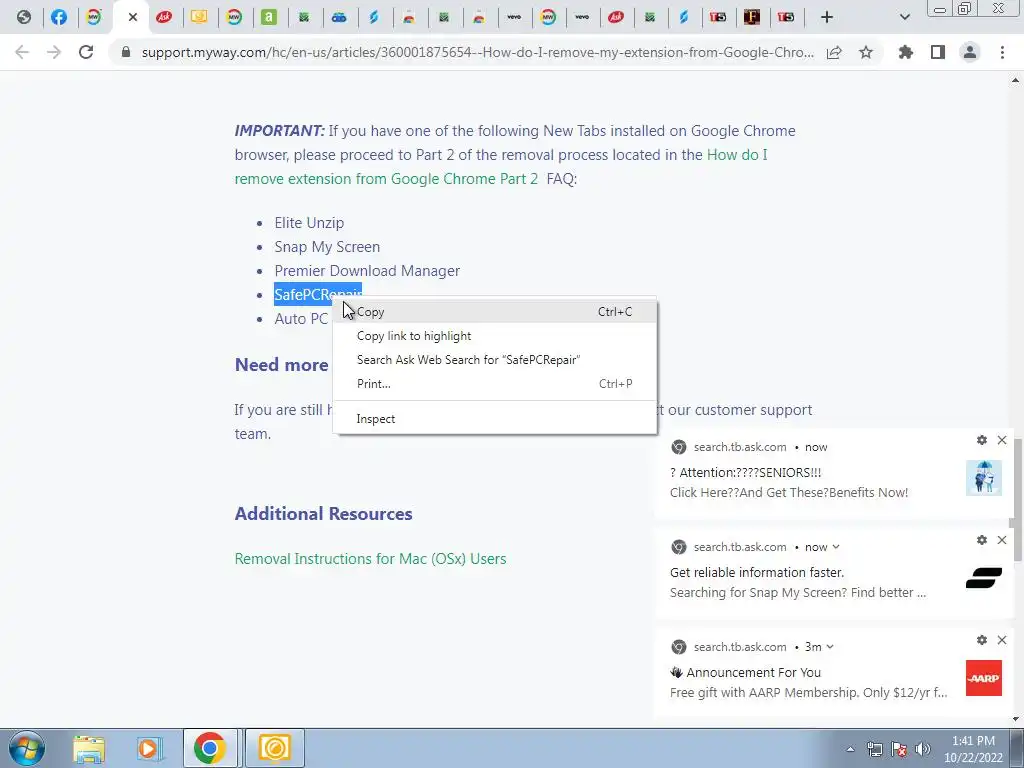
Task: Open the yellow icon tab
Action: [x=199, y=17]
